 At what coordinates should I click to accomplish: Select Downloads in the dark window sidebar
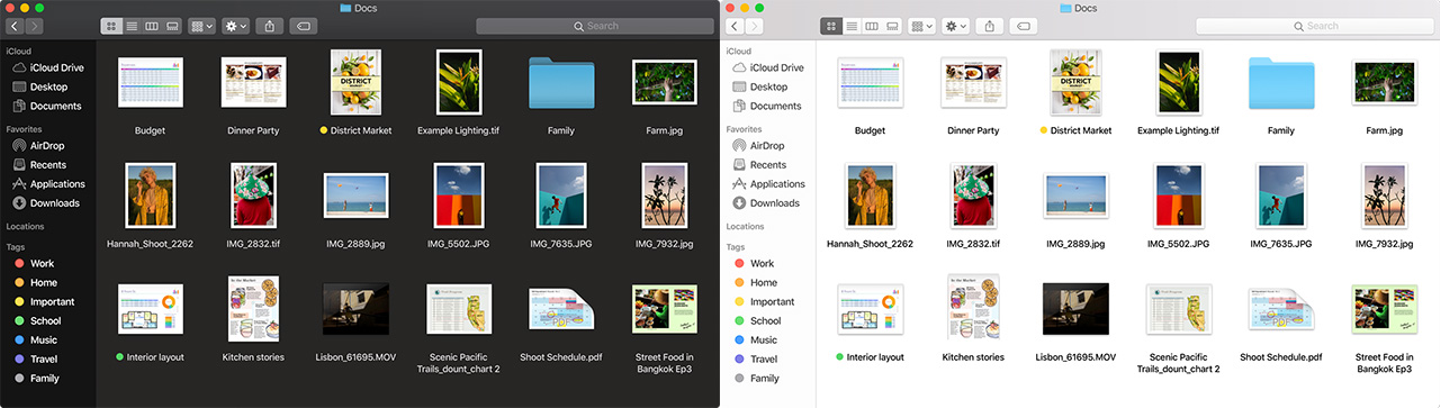[54, 203]
